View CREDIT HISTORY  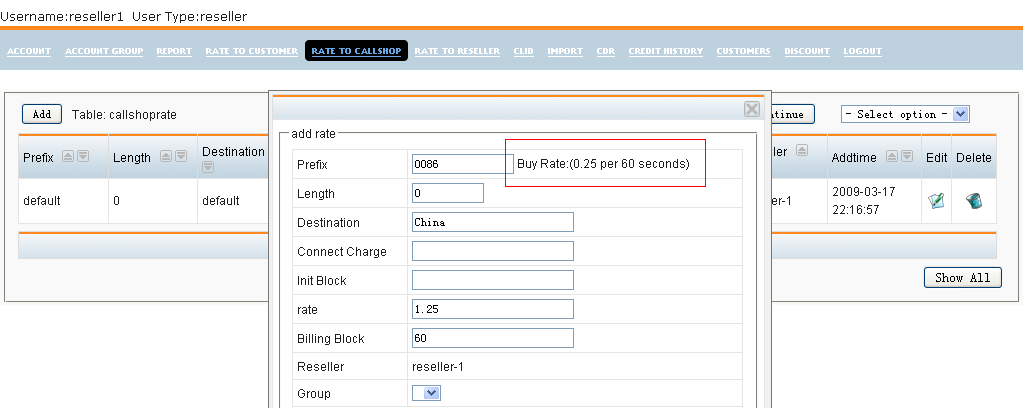[665, 51]
